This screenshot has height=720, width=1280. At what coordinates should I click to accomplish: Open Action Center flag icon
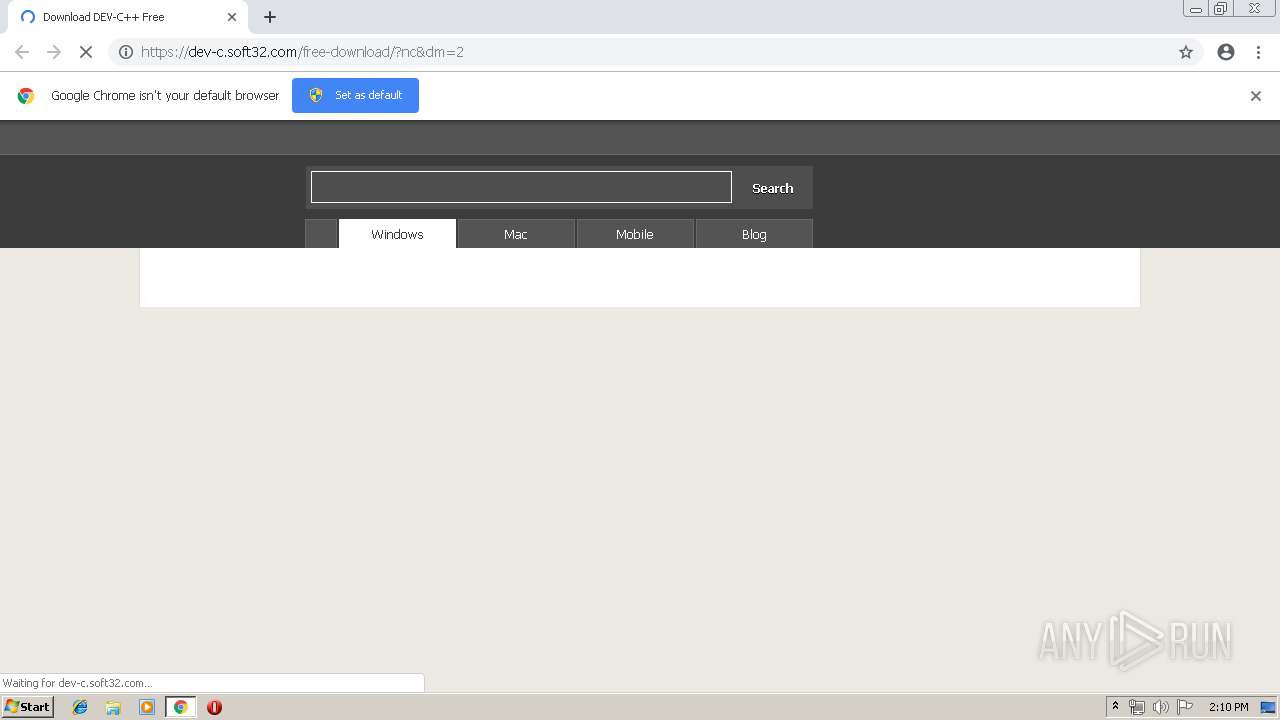click(1185, 707)
